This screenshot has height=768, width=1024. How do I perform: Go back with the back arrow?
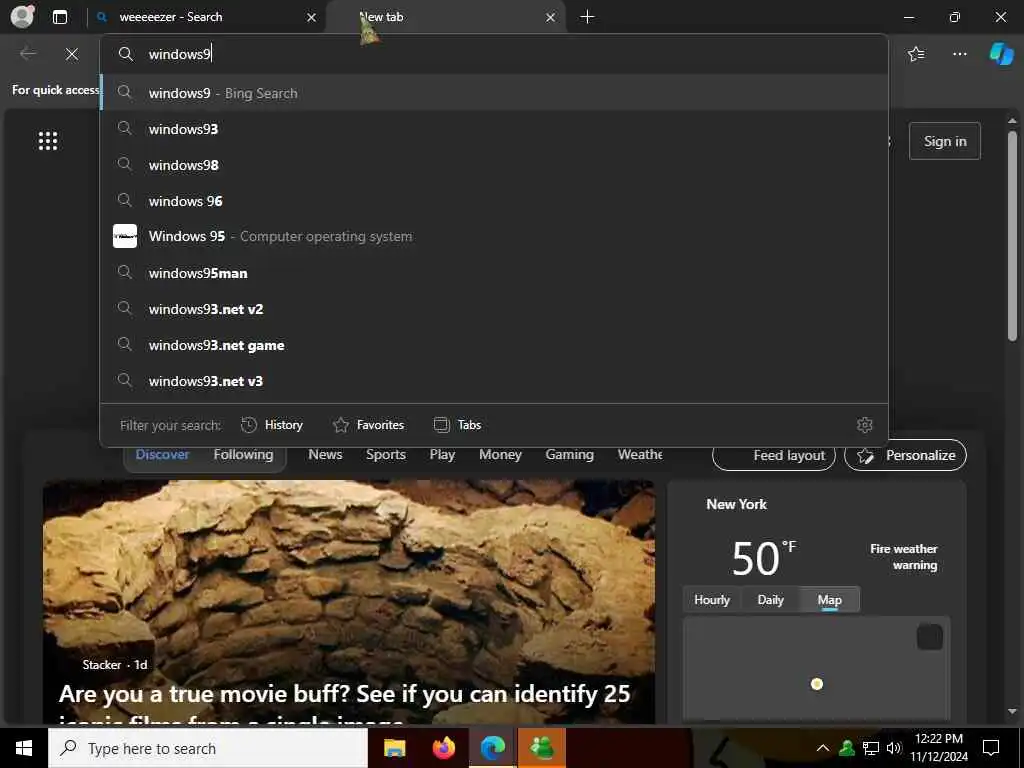[x=28, y=54]
